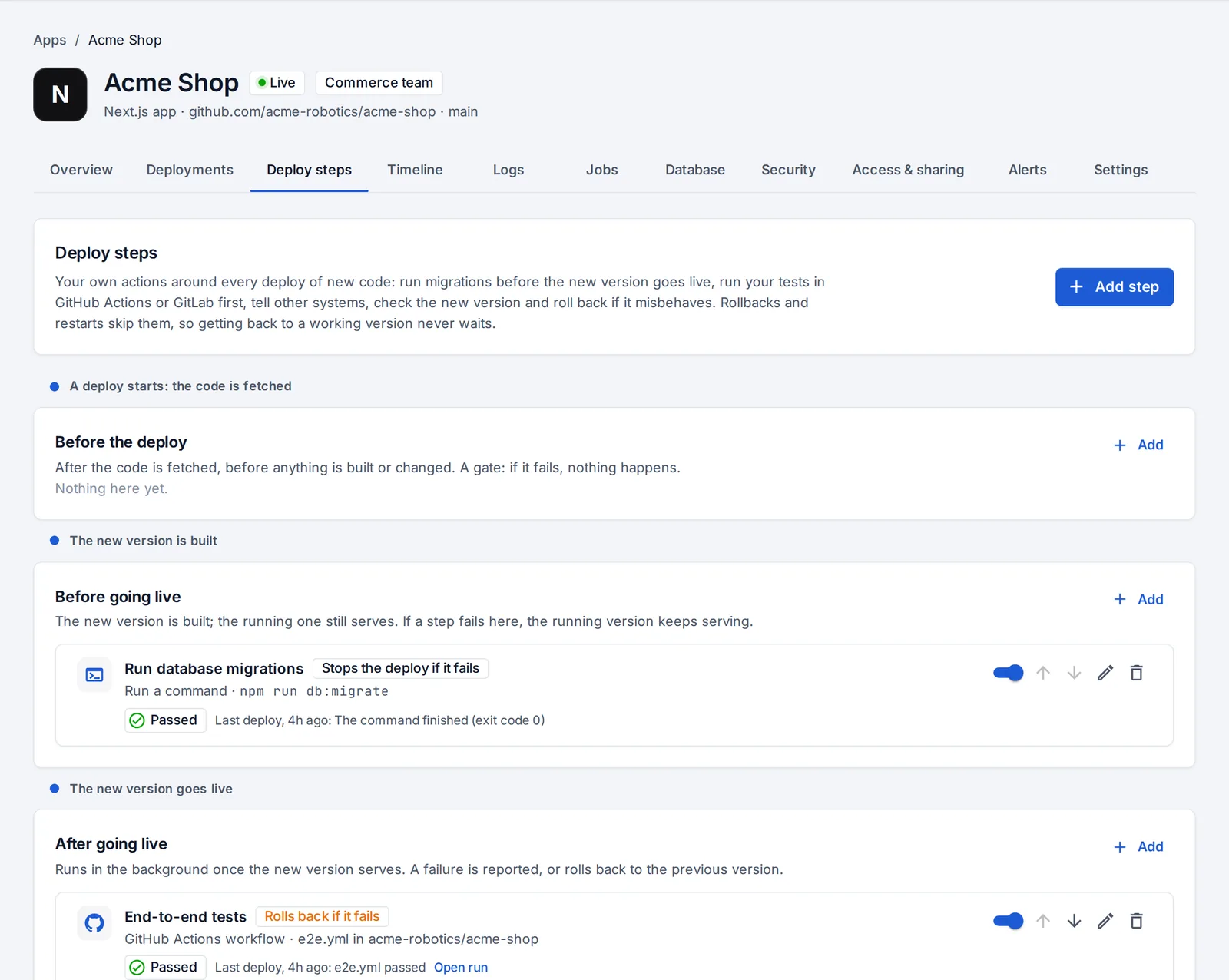The width and height of the screenshot is (1229, 980).
Task: Click the terminal icon for Run database migrations
Action: click(x=94, y=675)
